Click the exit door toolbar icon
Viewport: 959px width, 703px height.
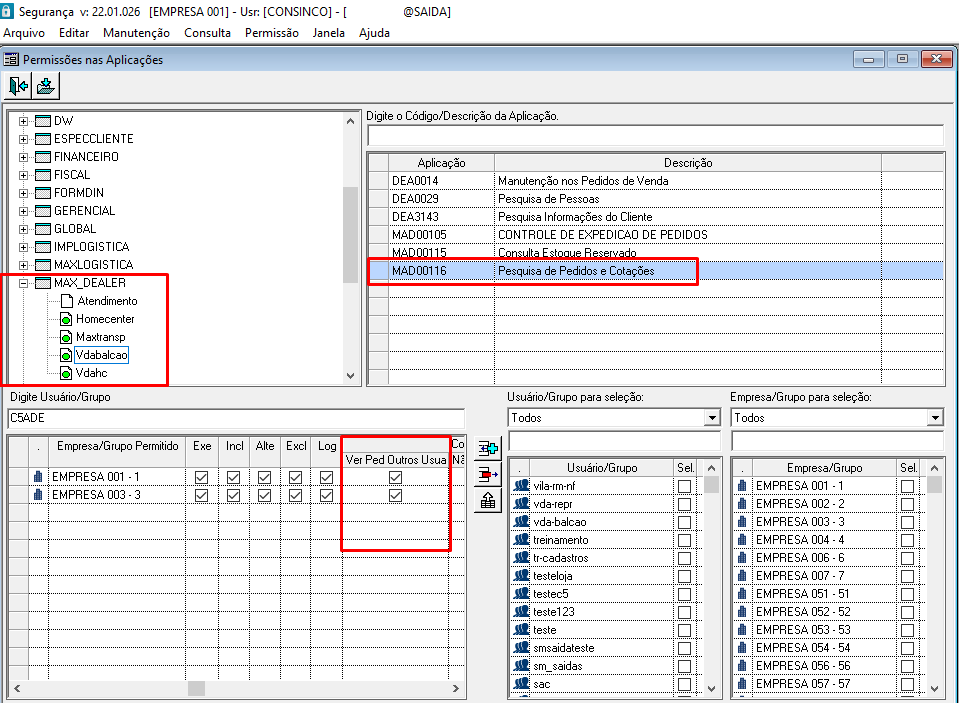[x=18, y=86]
